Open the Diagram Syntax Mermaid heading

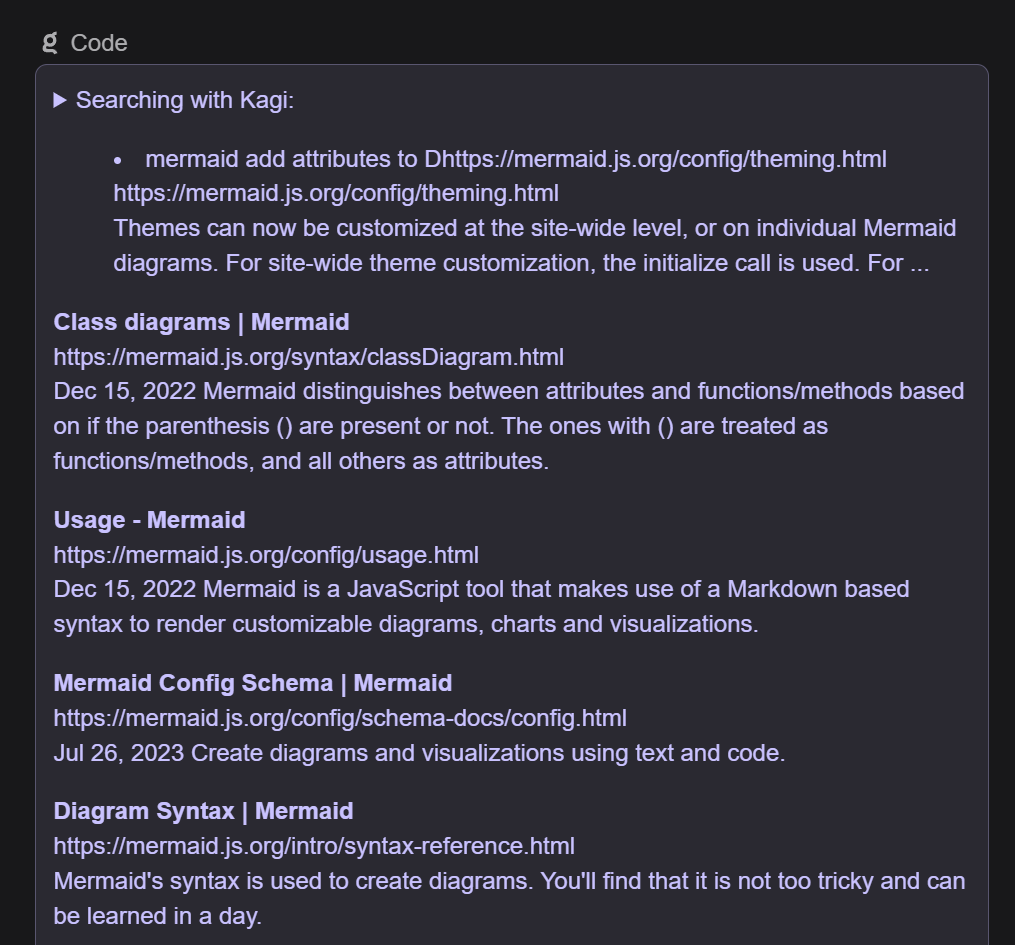[204, 811]
